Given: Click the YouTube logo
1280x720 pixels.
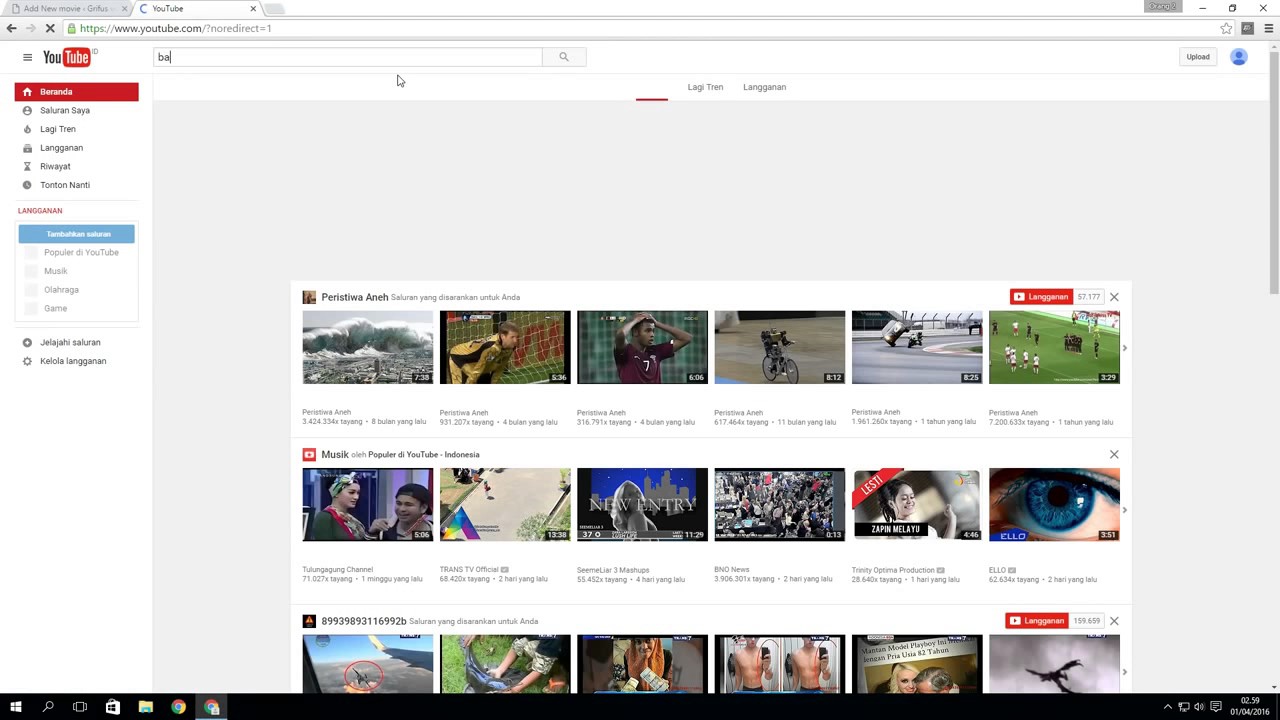Looking at the screenshot, I should tap(69, 57).
